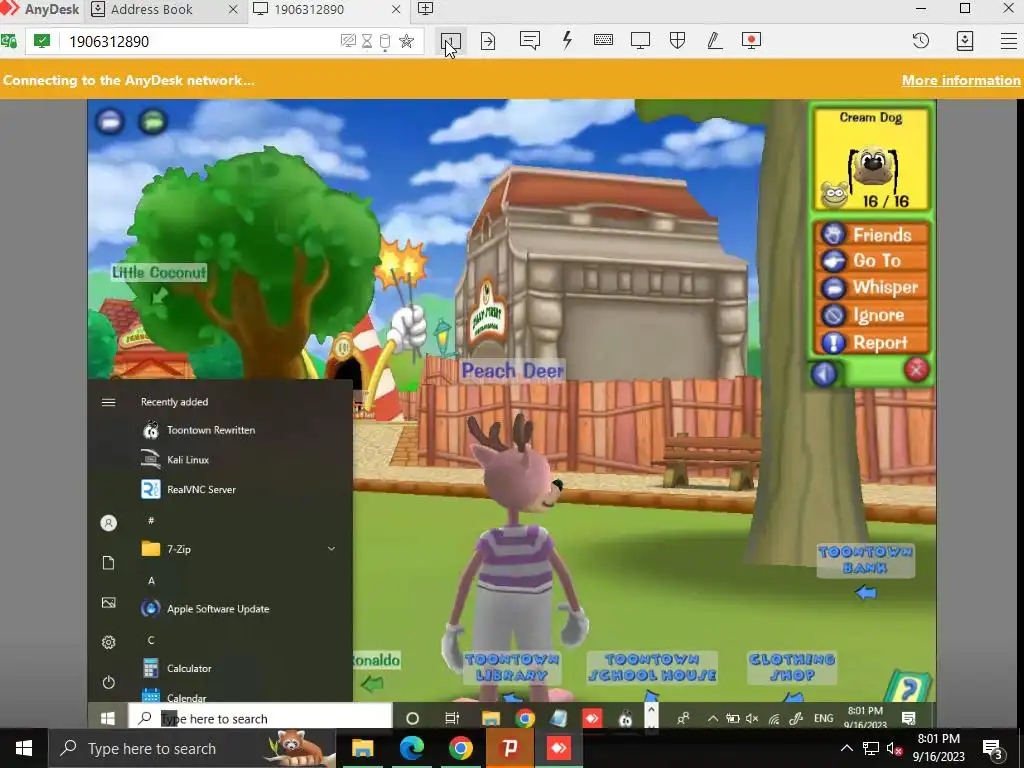Click the Whisper button in toon panel
The image size is (1024, 768).
[871, 287]
